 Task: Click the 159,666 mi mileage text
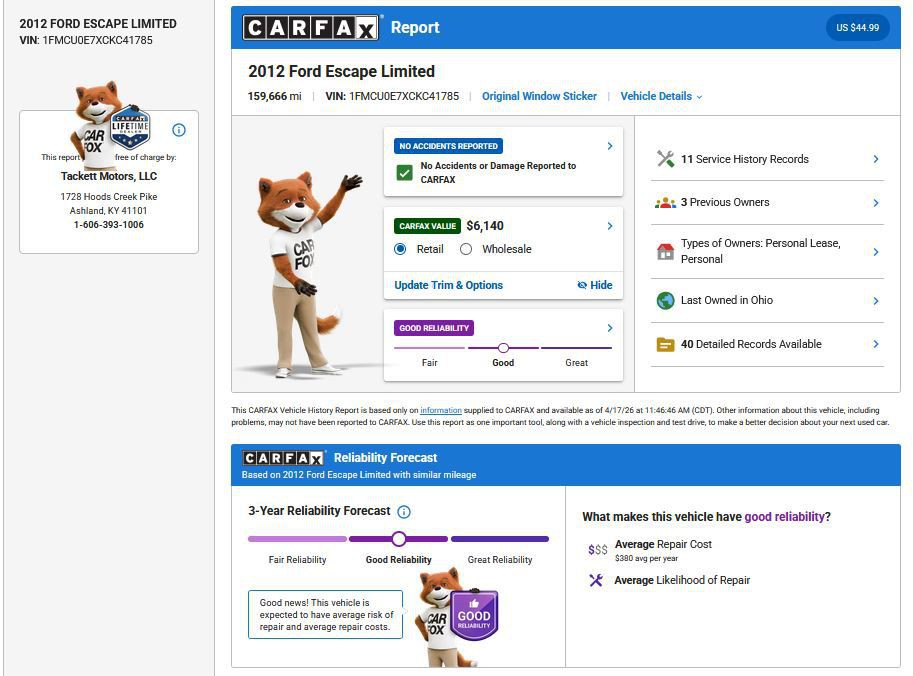point(275,96)
